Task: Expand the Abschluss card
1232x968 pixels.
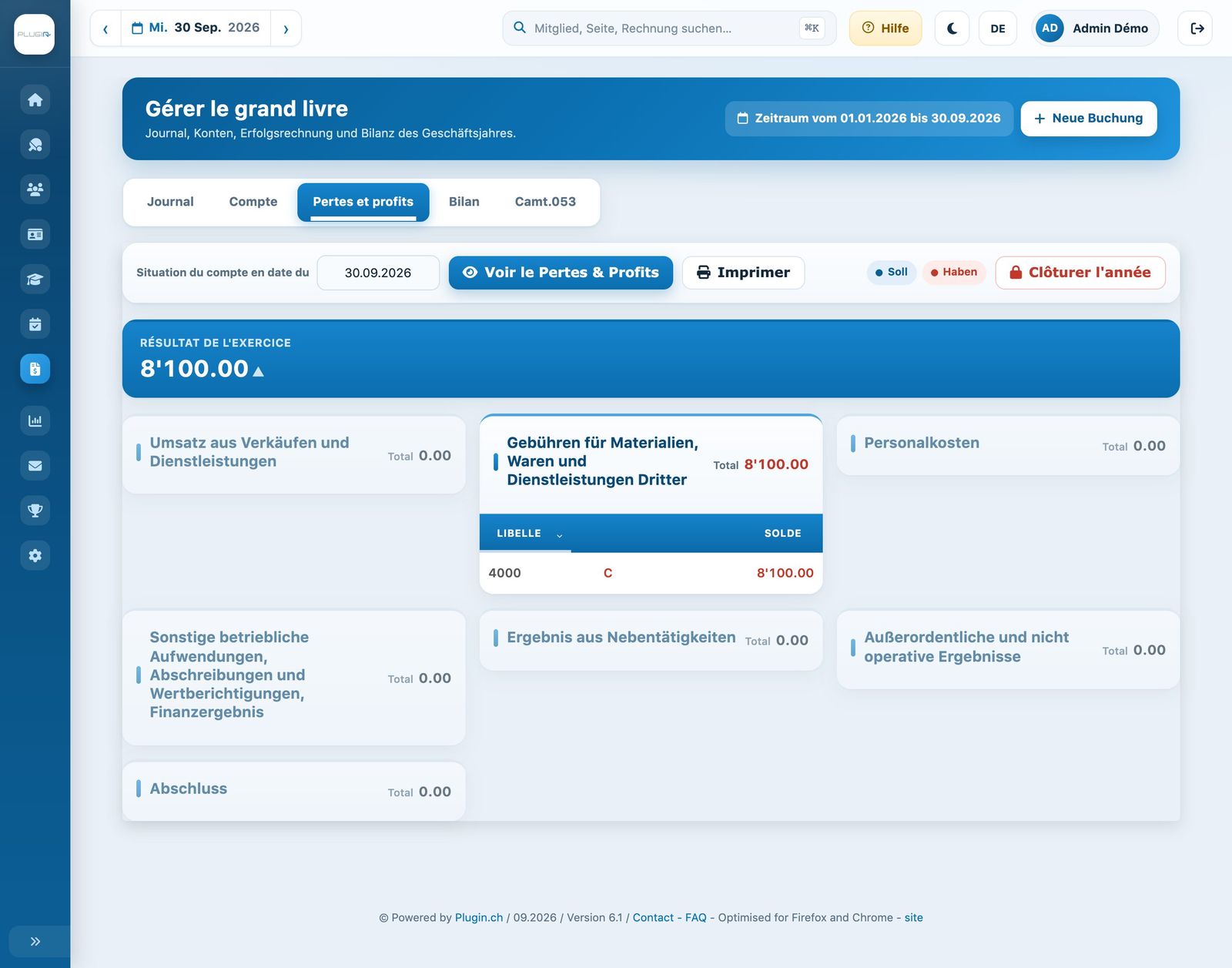Action: (293, 791)
